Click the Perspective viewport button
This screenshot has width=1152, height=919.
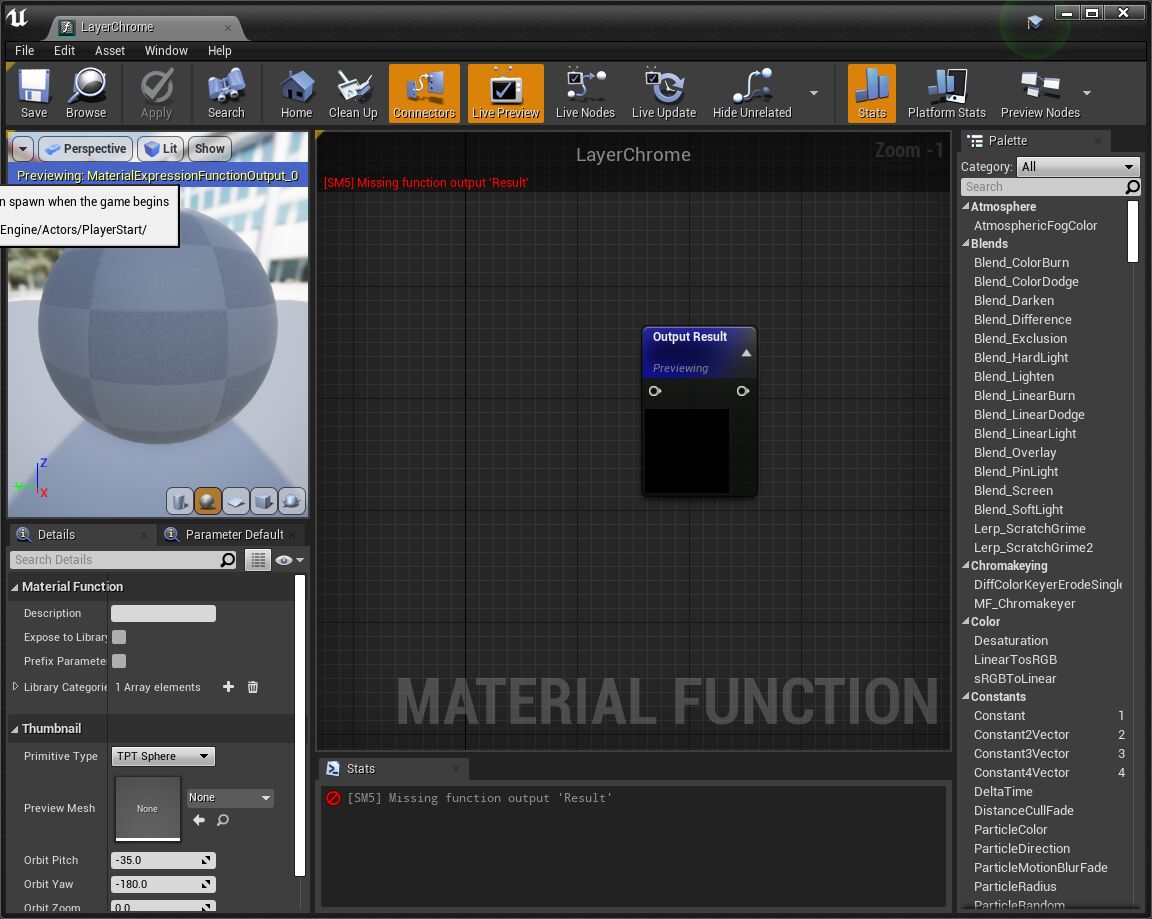pyautogui.click(x=86, y=149)
